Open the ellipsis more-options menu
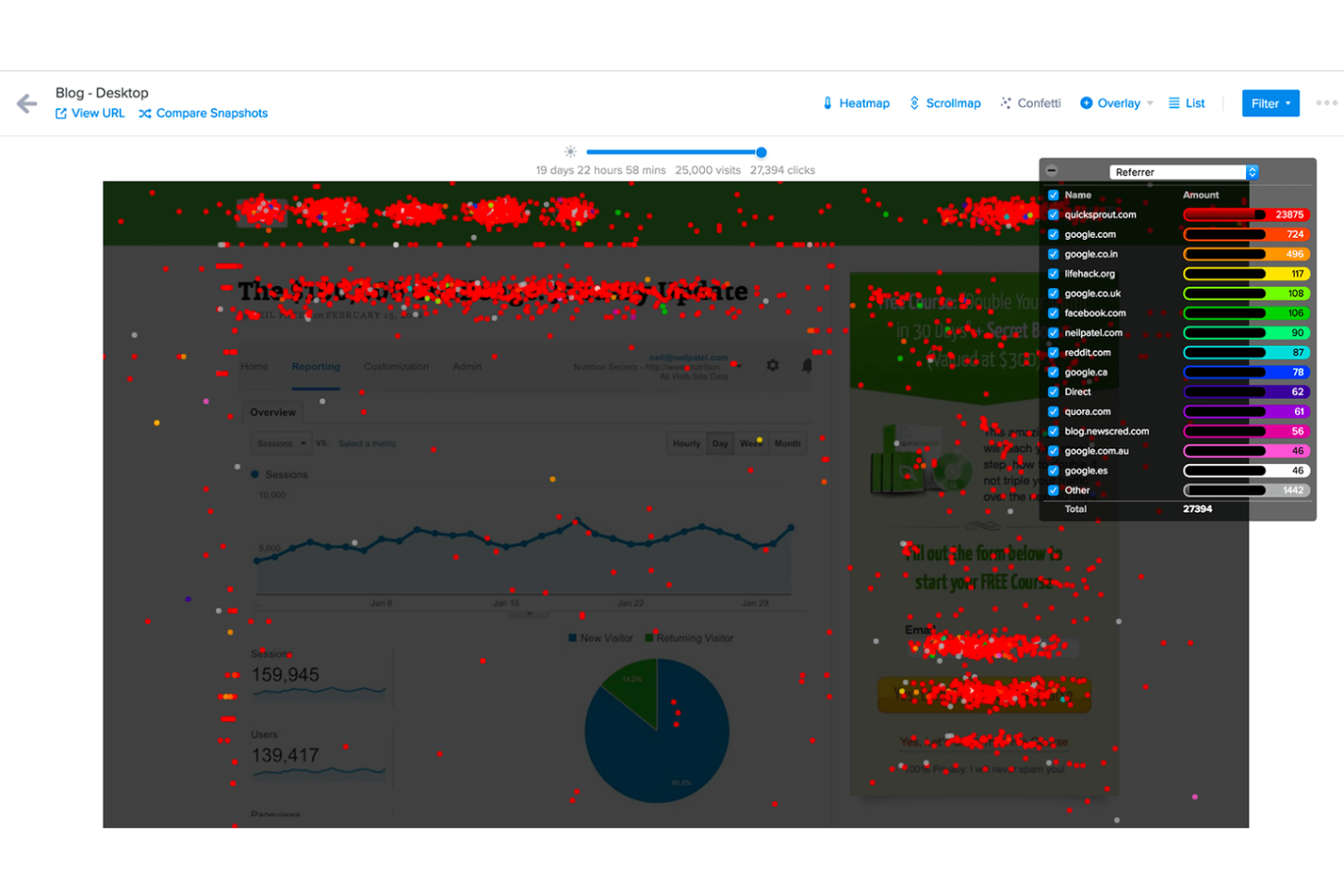1344x896 pixels. click(1327, 103)
